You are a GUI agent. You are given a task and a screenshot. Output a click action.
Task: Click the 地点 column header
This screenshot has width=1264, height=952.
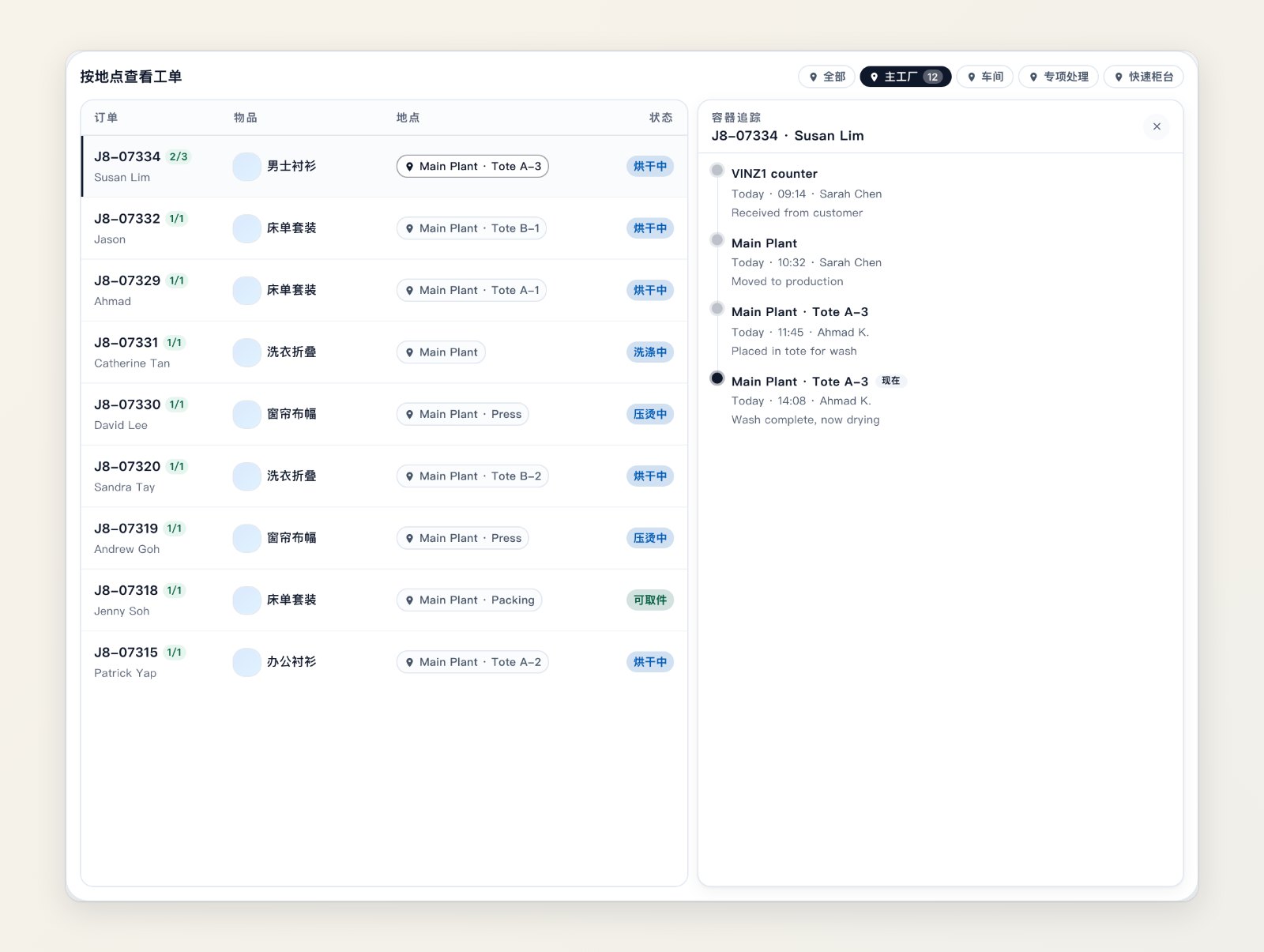408,118
